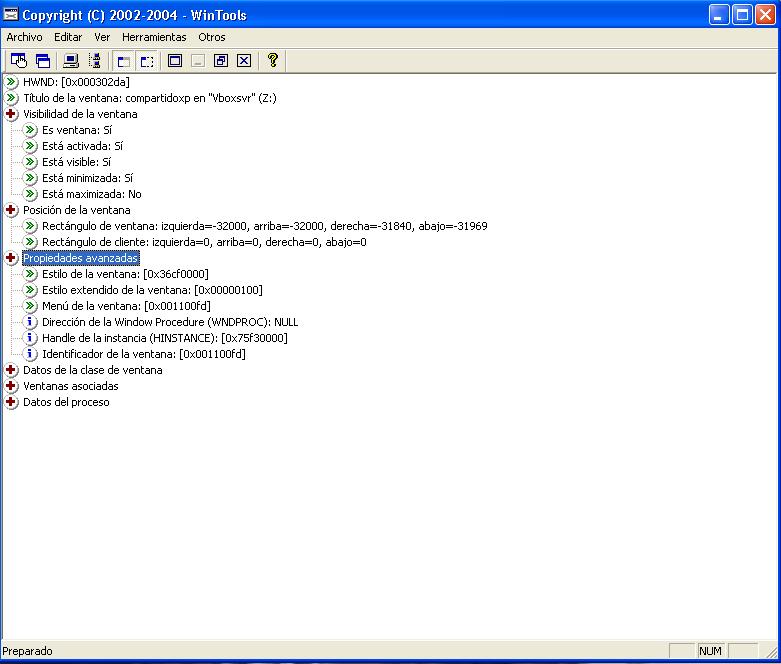Select 'Menú de la ventana: [0x001100fd]' text

[126, 306]
